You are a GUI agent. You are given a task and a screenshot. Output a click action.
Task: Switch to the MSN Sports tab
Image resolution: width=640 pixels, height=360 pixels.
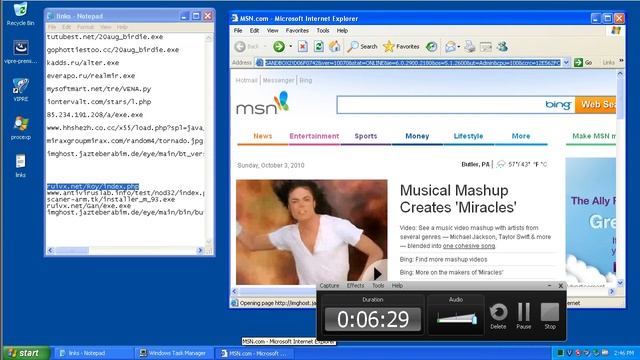pyautogui.click(x=366, y=136)
